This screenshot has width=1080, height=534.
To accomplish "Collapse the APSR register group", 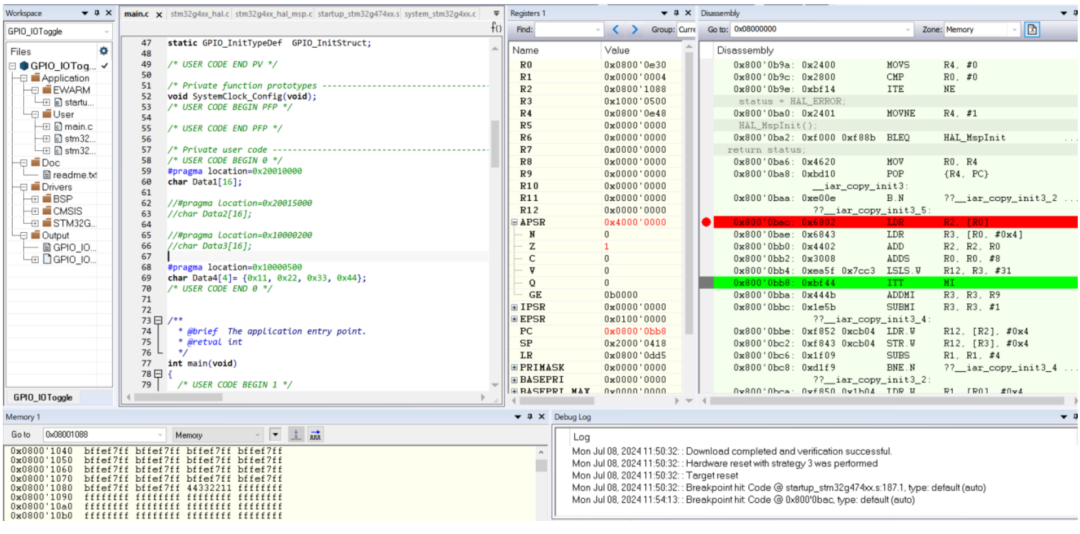I will pyautogui.click(x=515, y=222).
